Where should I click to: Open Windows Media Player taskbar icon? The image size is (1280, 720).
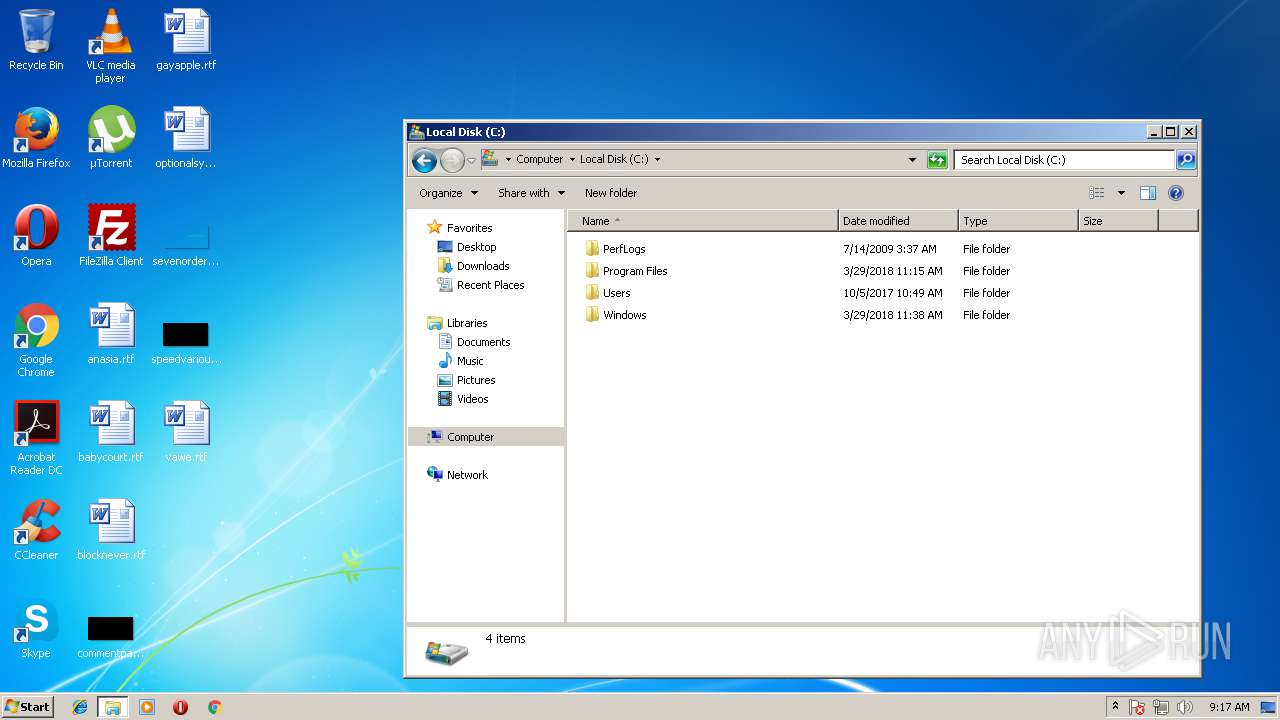(147, 707)
